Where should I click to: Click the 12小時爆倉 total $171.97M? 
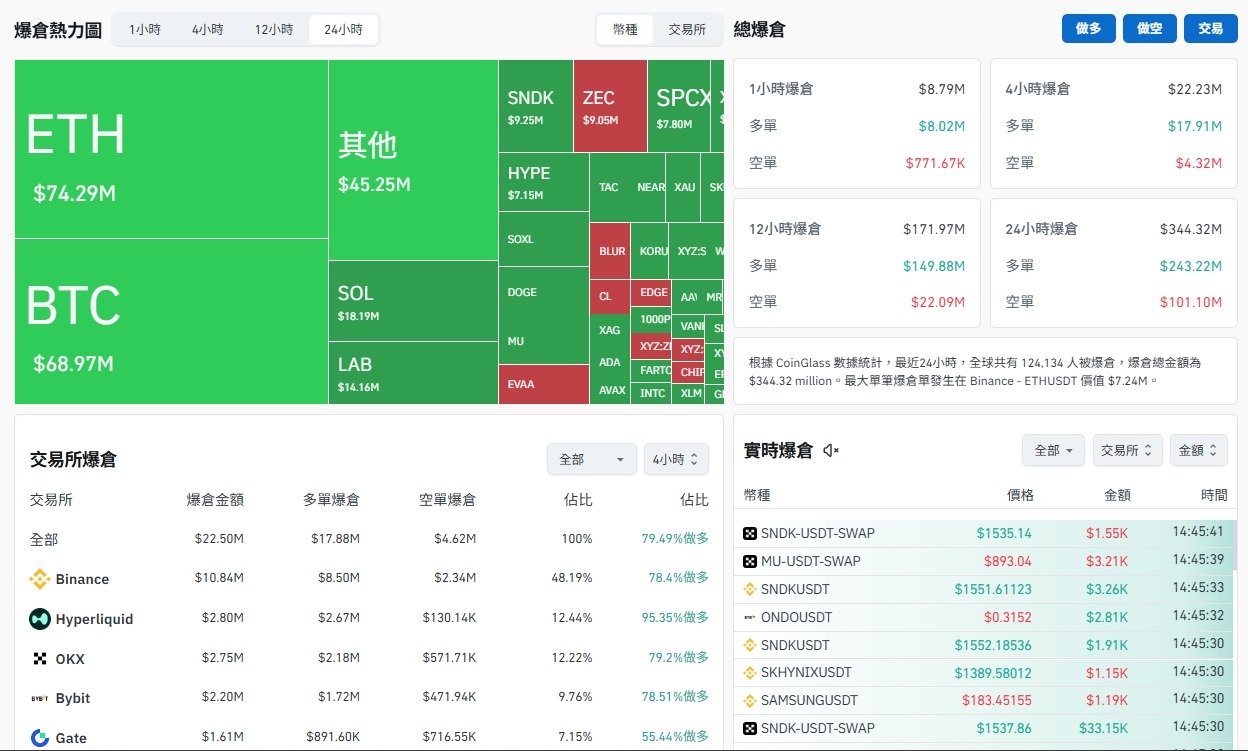[933, 229]
